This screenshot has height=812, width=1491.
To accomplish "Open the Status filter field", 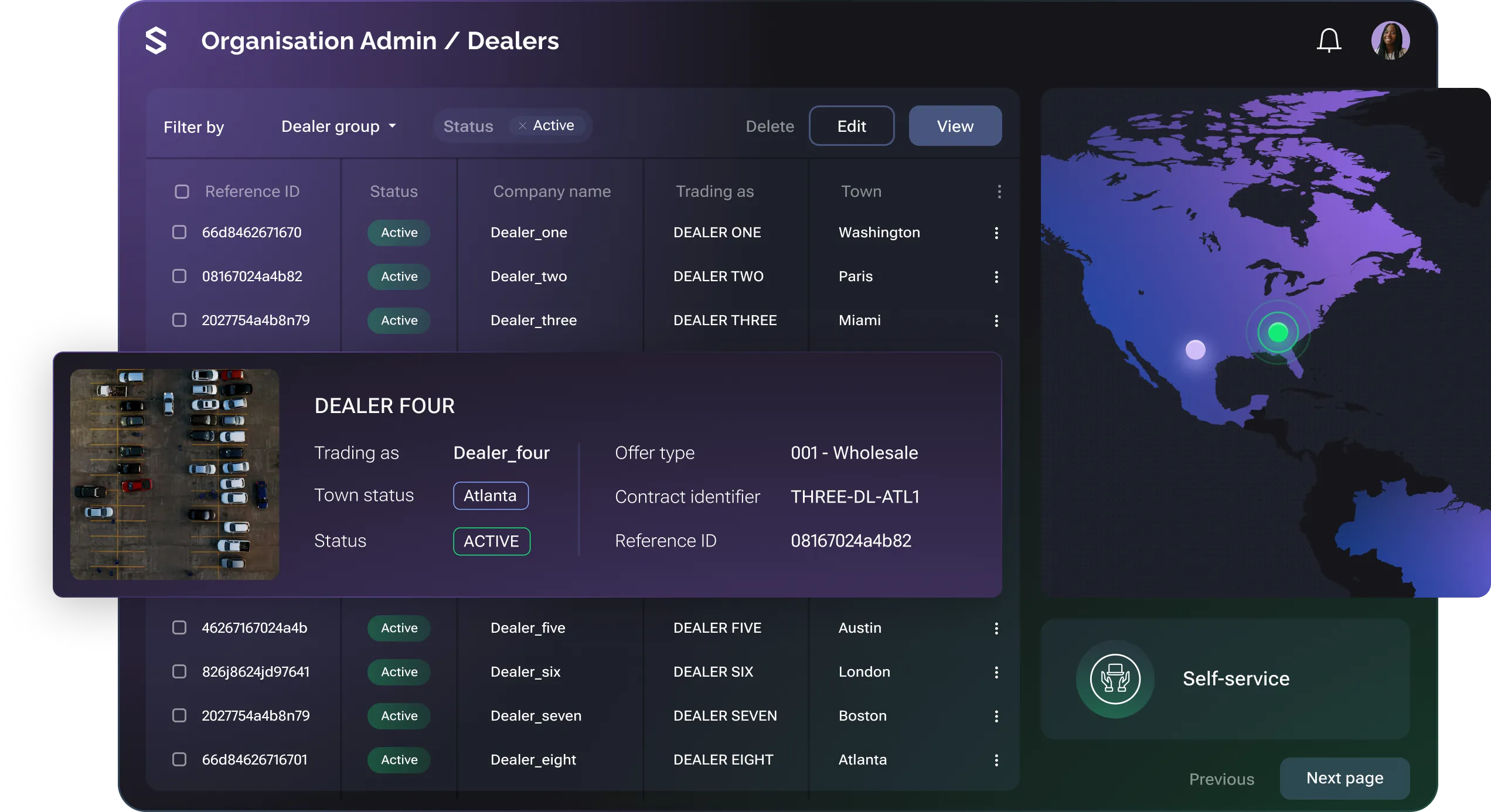I will click(x=468, y=127).
